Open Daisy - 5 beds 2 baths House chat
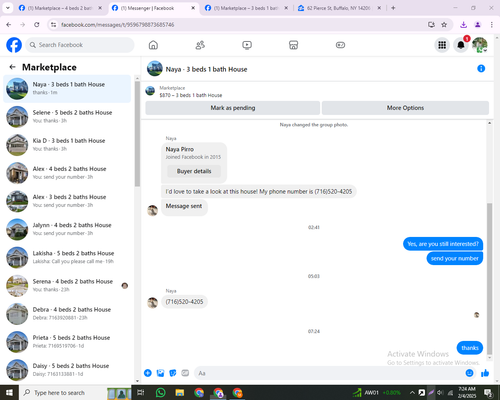 [x=67, y=370]
